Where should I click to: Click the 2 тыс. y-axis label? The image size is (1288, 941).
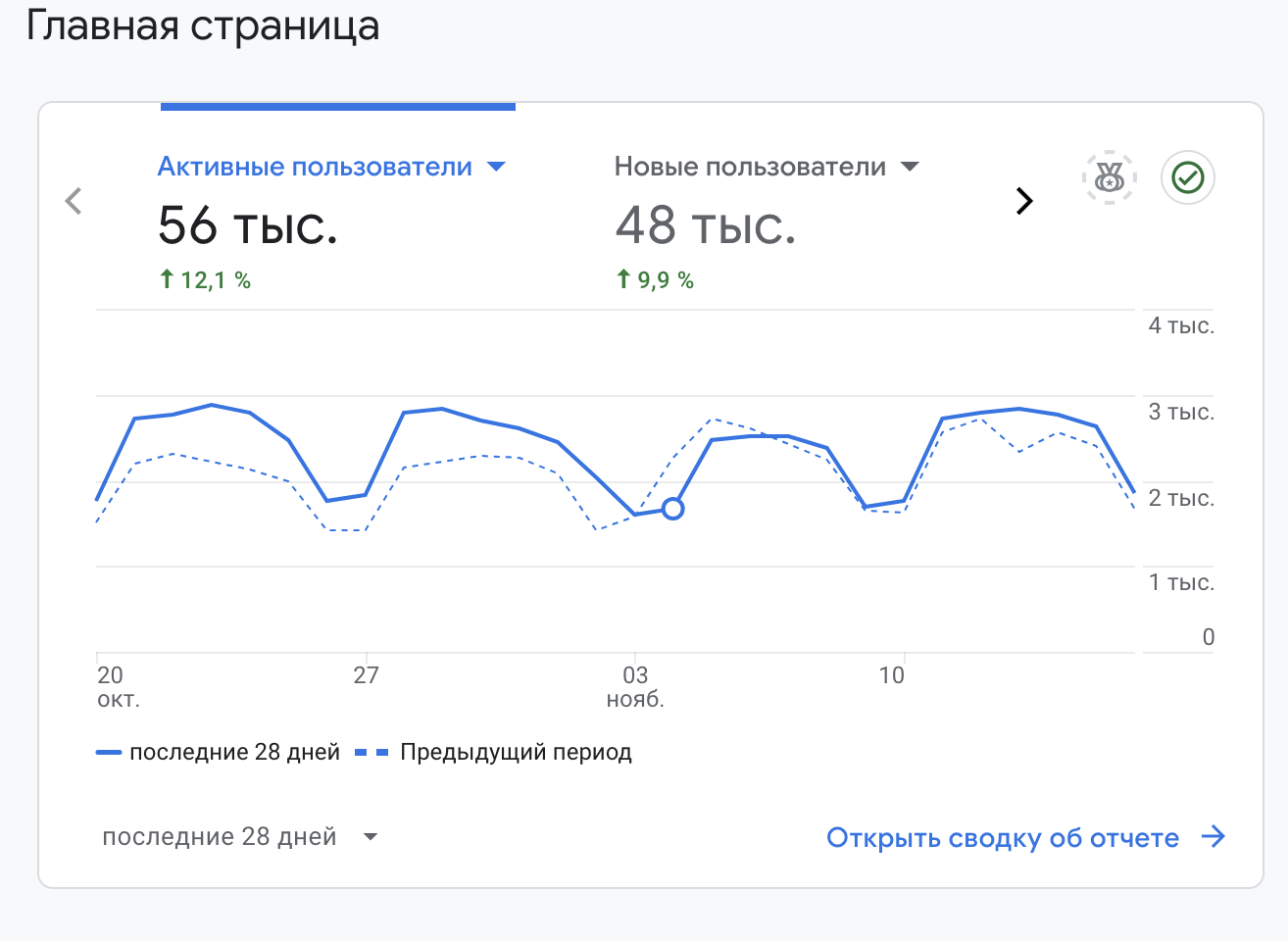[1181, 498]
